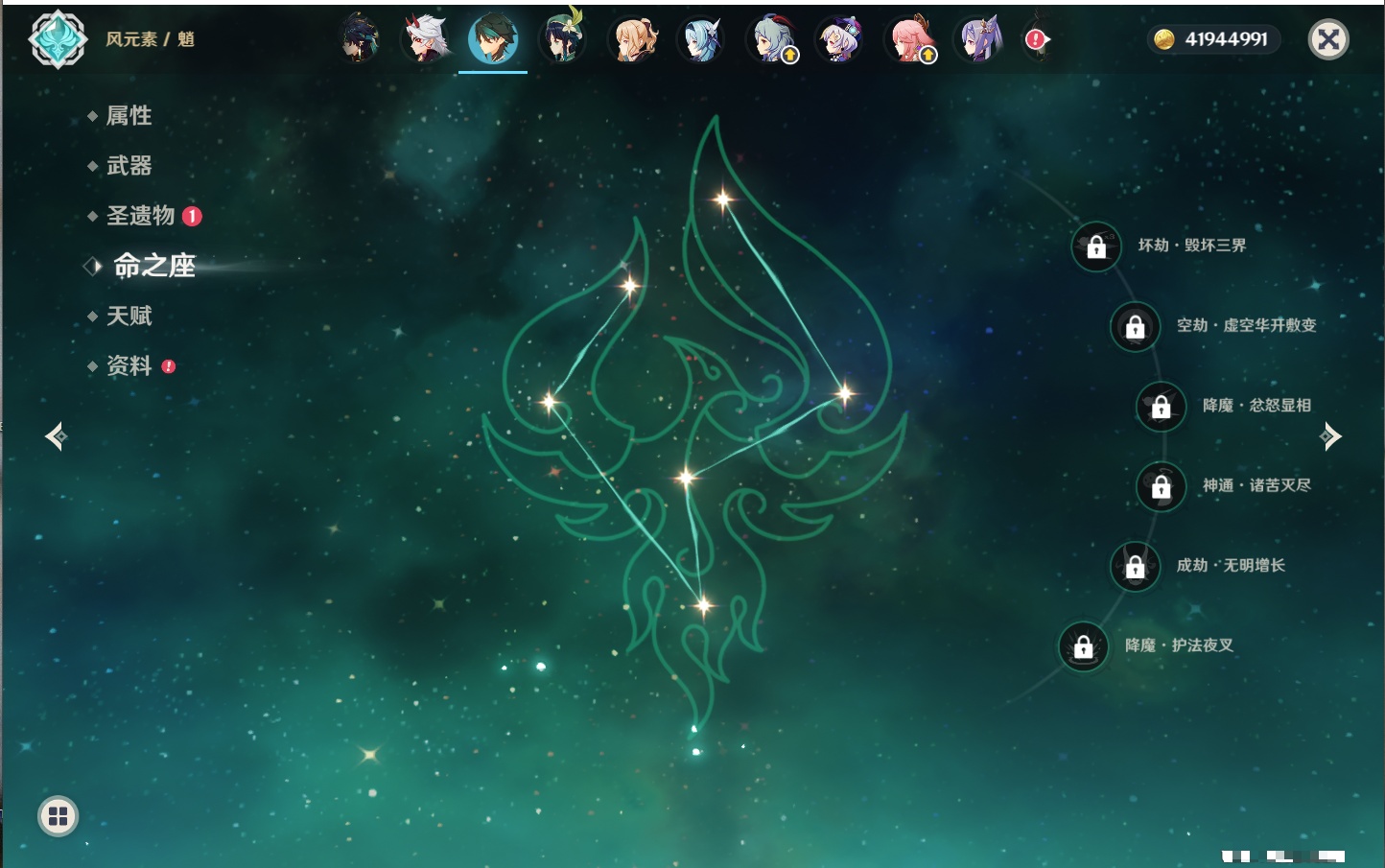Select Eula's light-blue hair avatar

tap(701, 39)
